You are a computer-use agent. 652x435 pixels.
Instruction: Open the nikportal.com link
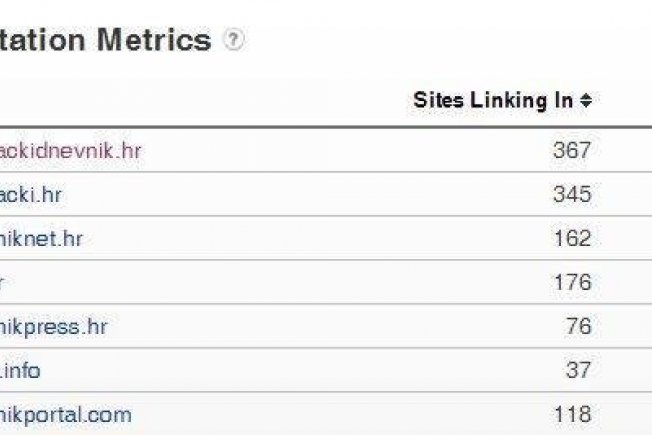tap(65, 415)
